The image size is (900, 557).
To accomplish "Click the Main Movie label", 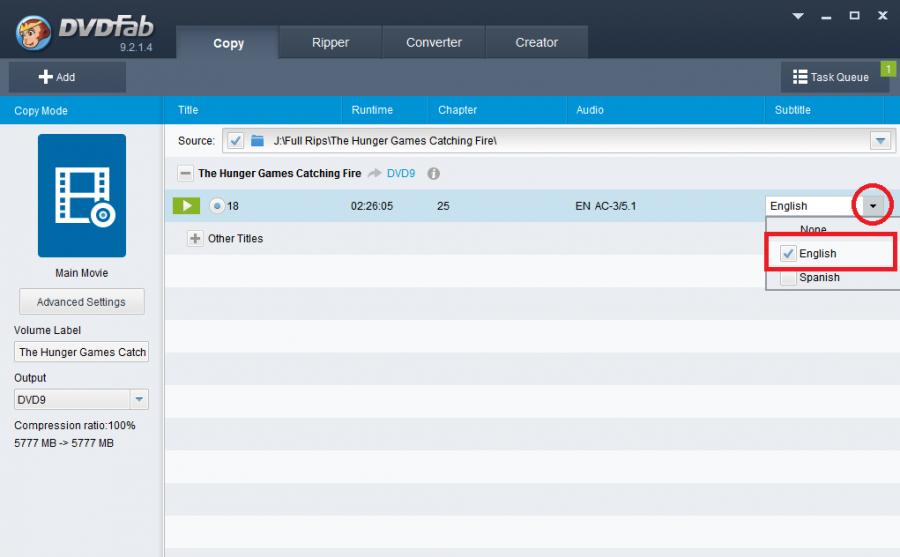I will (82, 273).
